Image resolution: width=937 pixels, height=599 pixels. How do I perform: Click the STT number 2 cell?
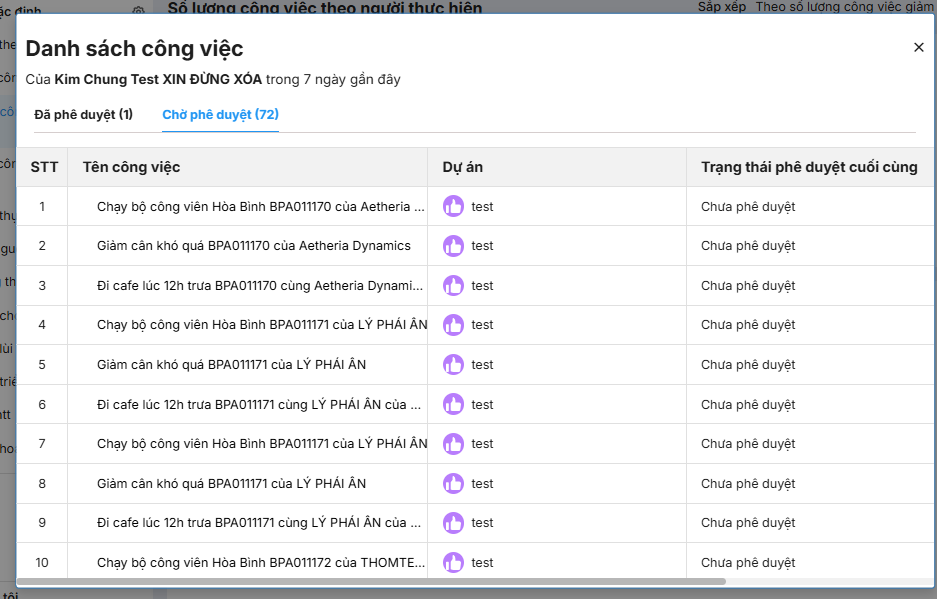coord(42,246)
